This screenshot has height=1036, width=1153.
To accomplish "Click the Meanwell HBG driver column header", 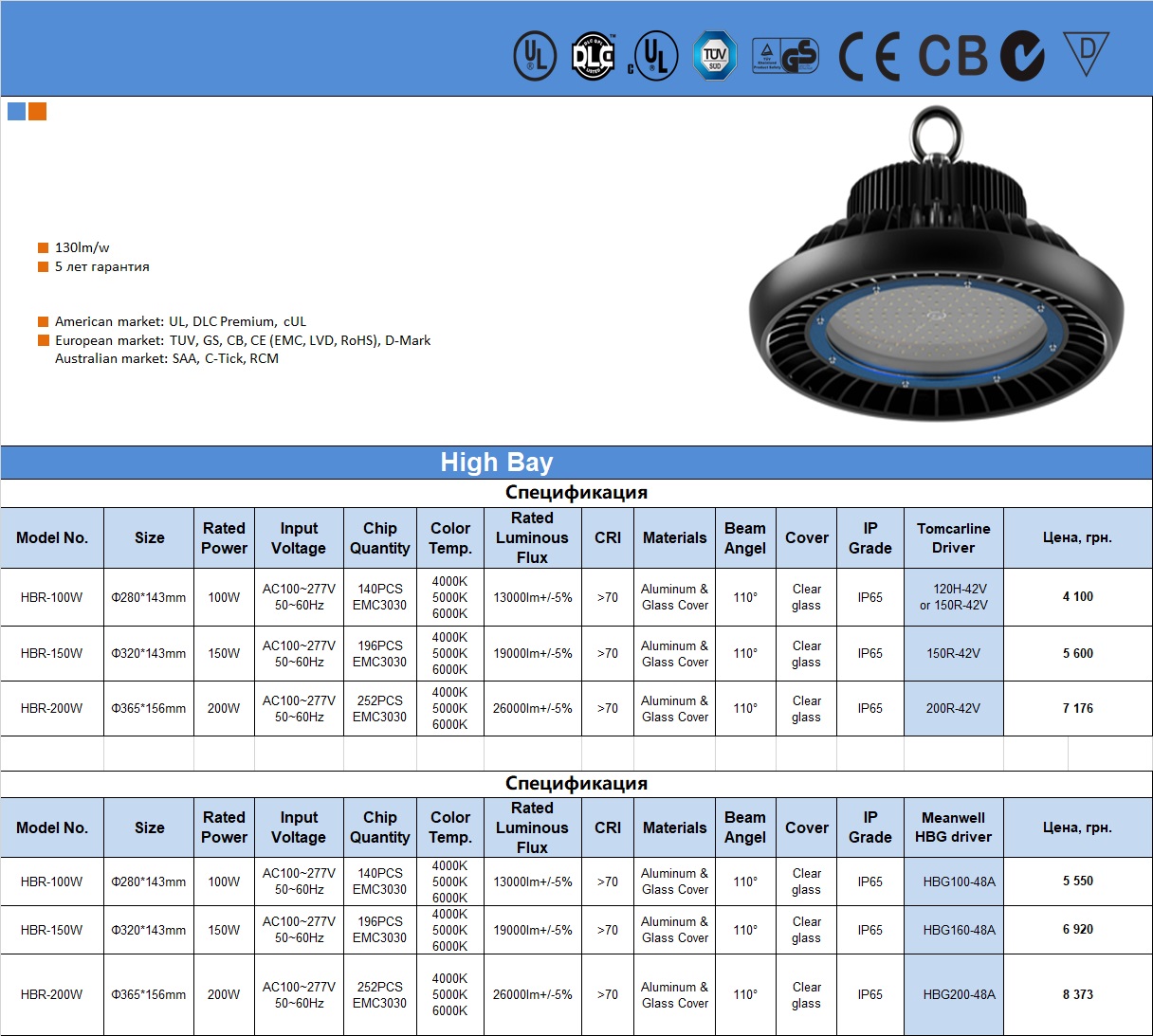I will 953,827.
